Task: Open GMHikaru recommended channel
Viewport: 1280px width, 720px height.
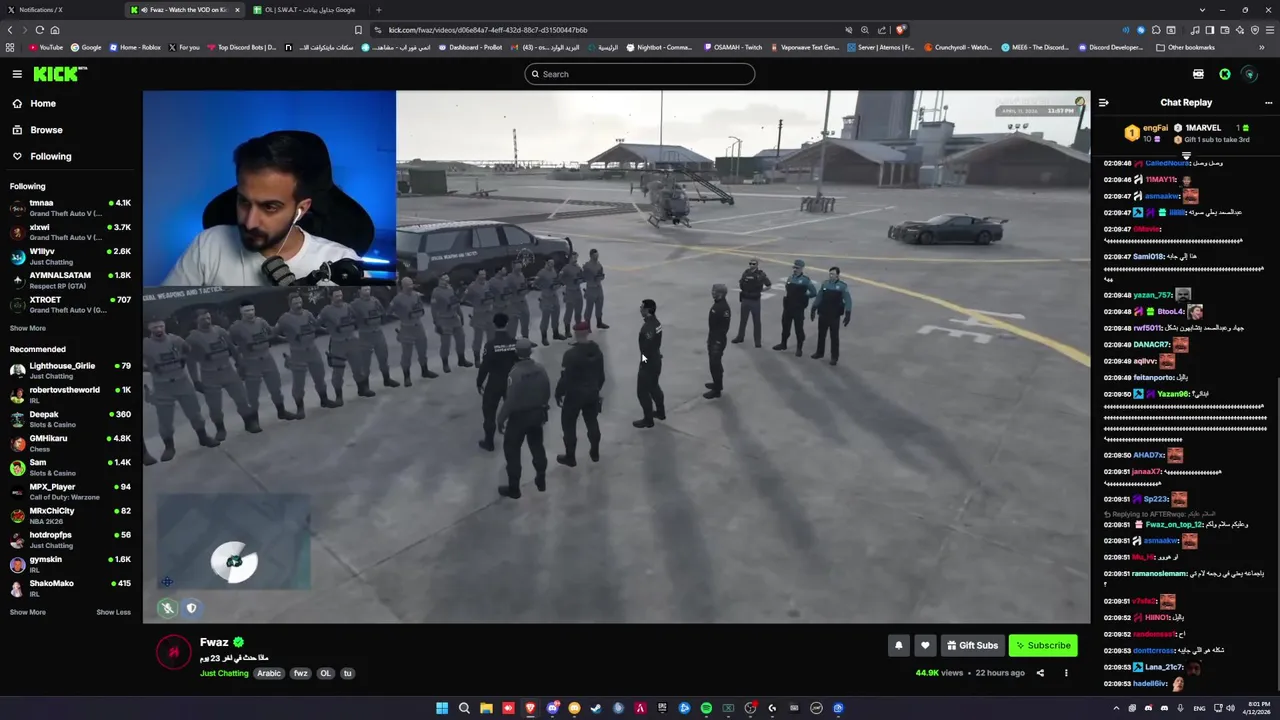Action: [70, 443]
